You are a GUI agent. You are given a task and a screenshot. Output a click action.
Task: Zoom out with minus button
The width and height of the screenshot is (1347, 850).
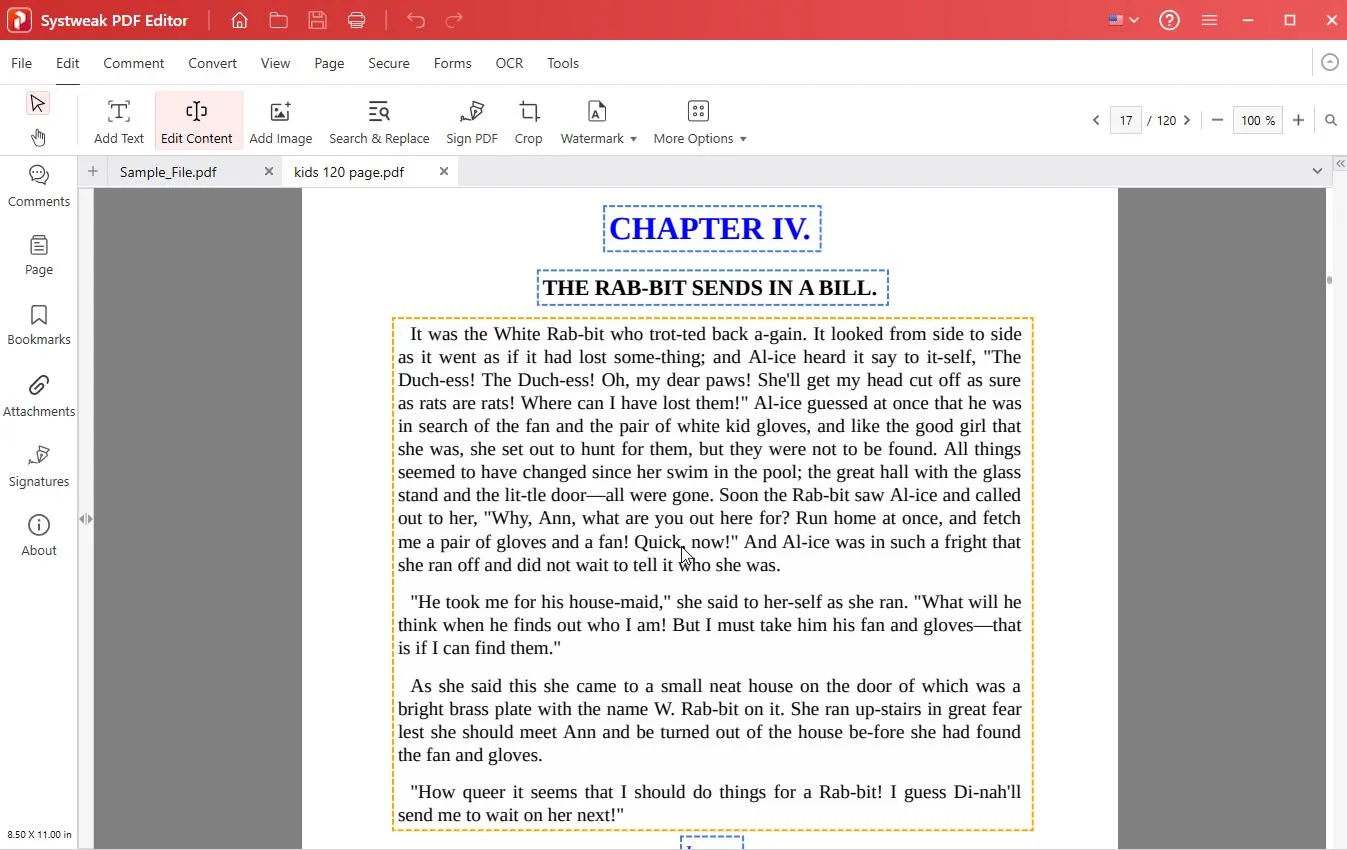1217,120
